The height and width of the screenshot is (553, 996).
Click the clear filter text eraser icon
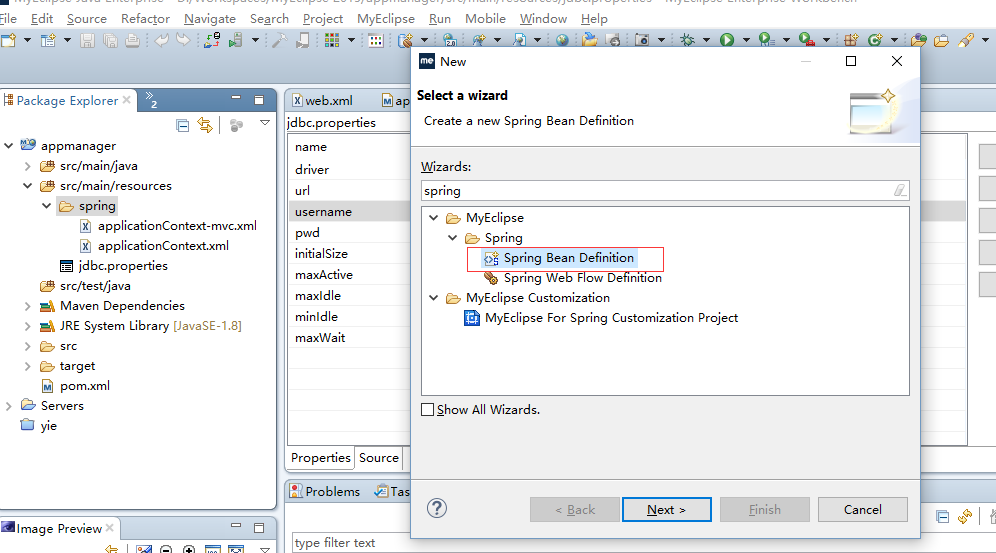pos(899,190)
